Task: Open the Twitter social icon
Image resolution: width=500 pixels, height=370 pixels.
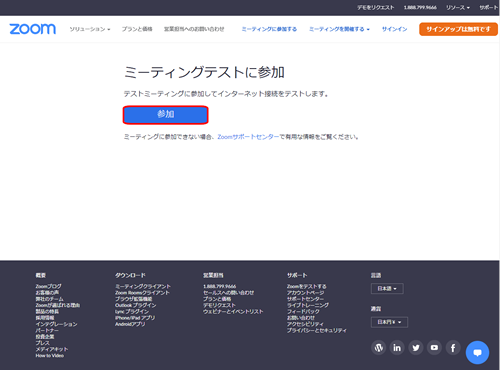Action: [x=416, y=348]
